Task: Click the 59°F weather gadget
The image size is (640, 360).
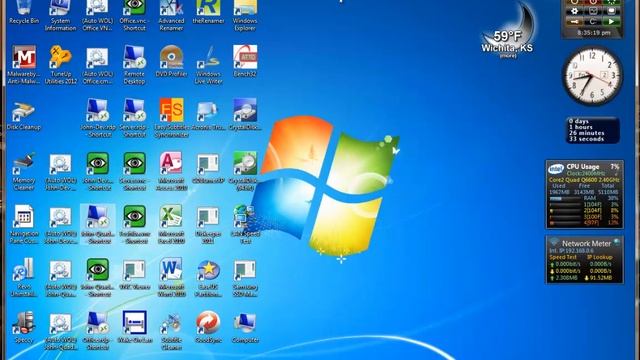Action: click(509, 30)
